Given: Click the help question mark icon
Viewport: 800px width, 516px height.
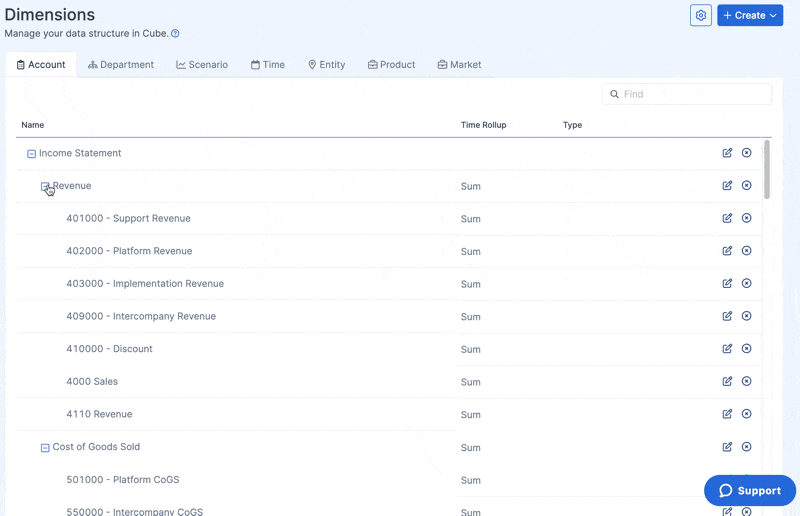Looking at the screenshot, I should pos(175,33).
